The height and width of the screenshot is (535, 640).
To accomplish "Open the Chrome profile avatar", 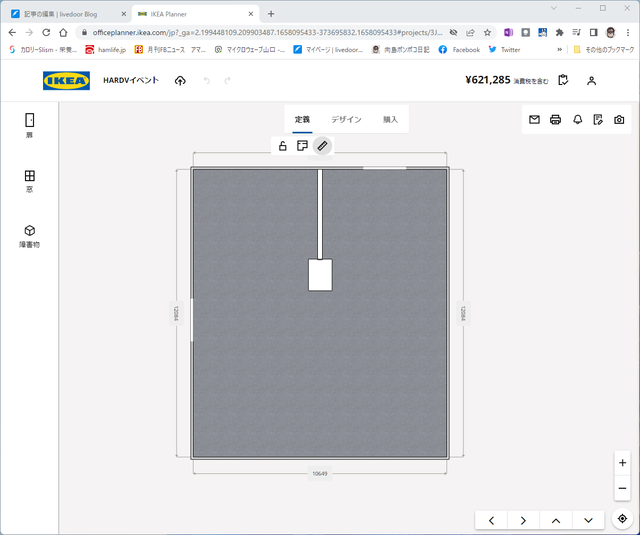I will click(611, 33).
